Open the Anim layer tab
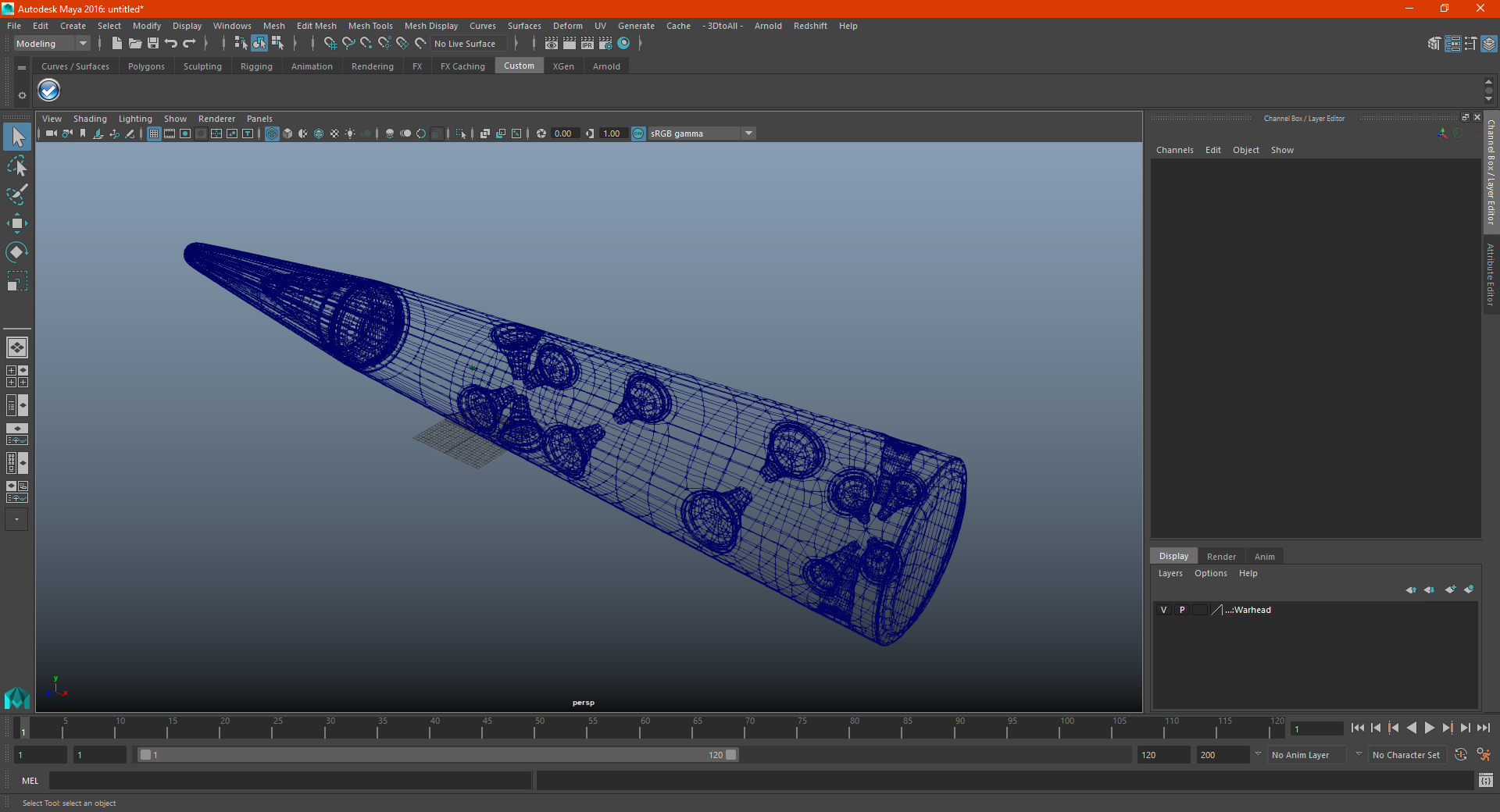The width and height of the screenshot is (1500, 812). 1265,557
